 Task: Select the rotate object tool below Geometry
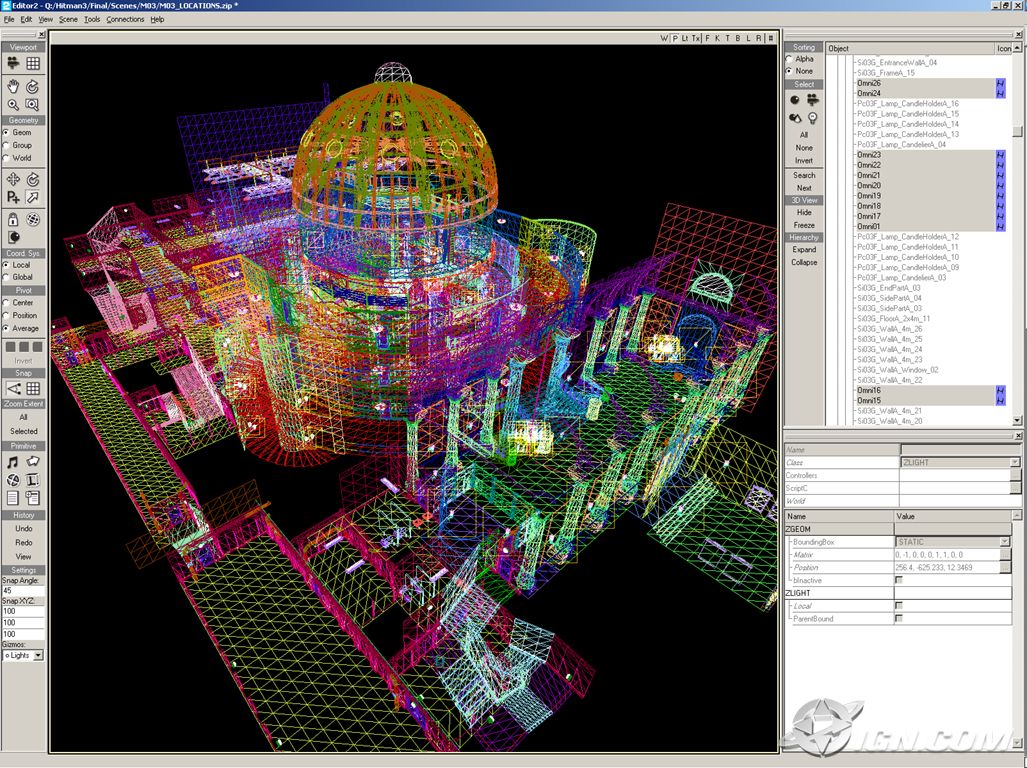point(33,179)
